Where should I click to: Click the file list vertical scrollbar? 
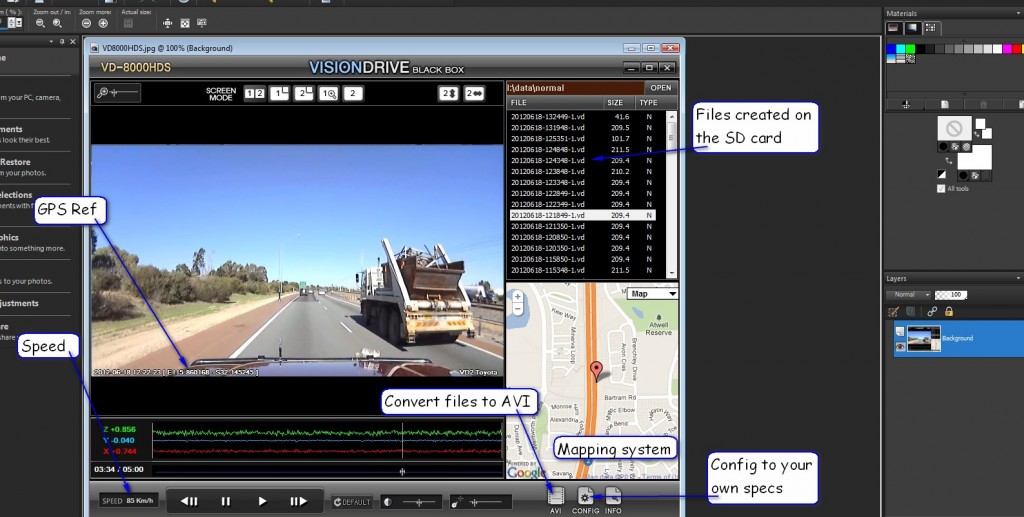tap(671, 194)
